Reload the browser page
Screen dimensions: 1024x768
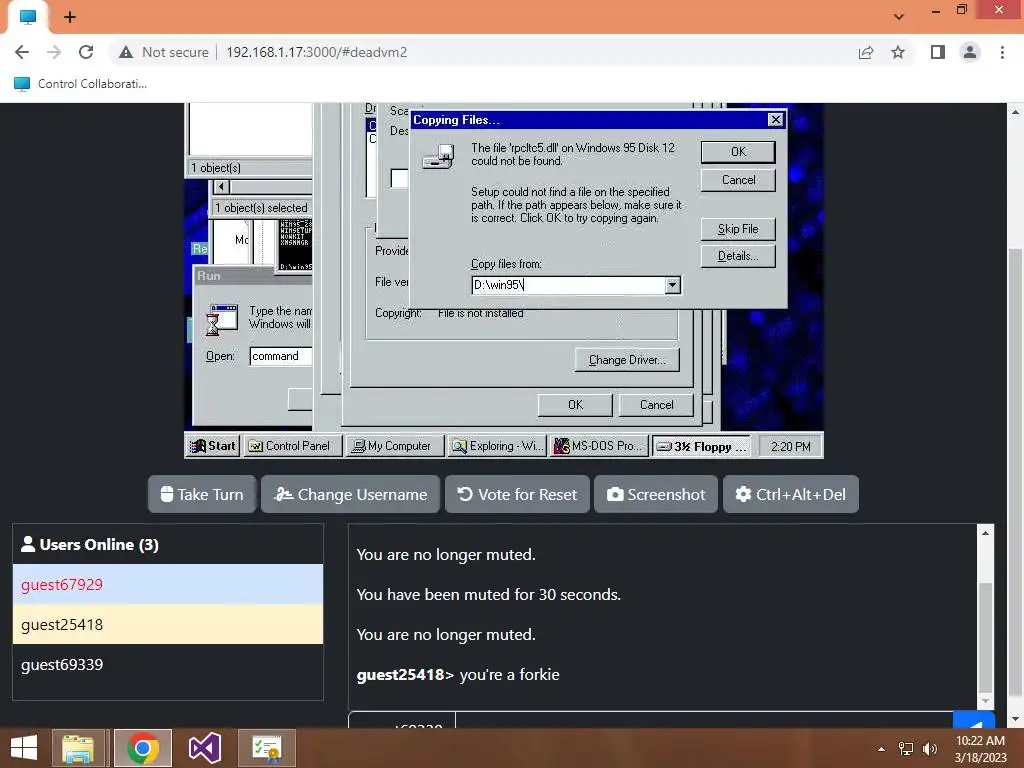pos(86,52)
